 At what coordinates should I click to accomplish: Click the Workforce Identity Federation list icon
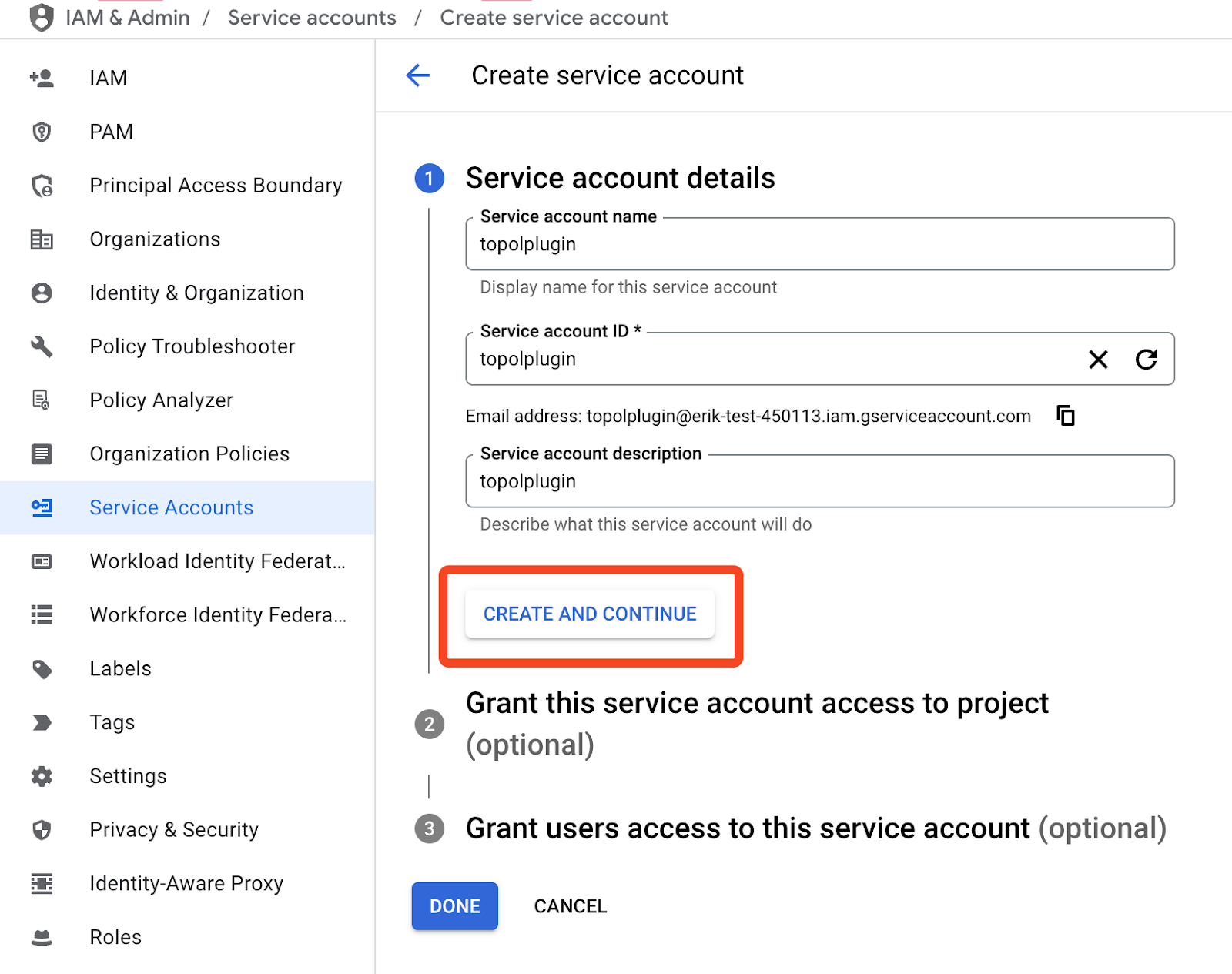[42, 615]
